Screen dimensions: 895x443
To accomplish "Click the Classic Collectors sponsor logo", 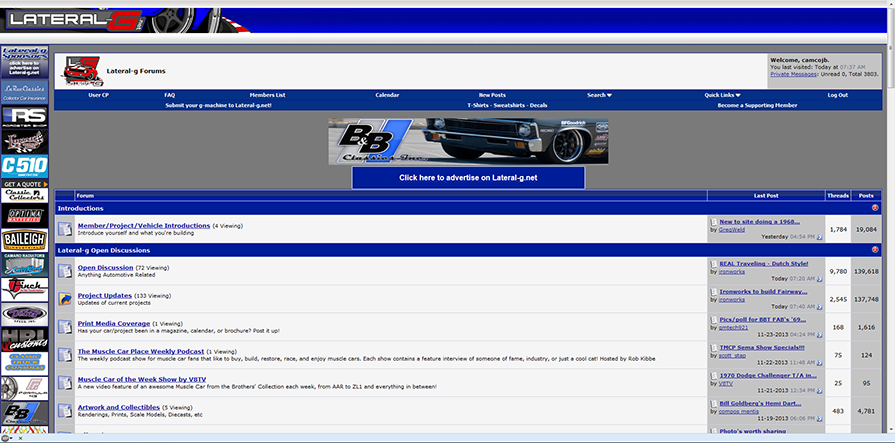I will coord(25,195).
